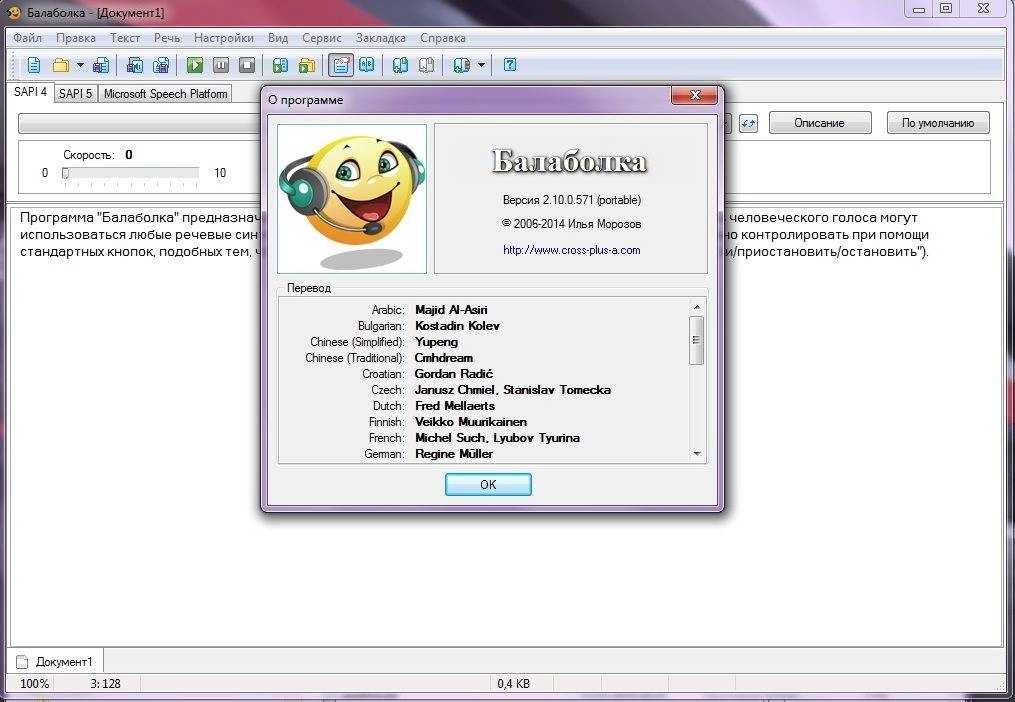Open the Речь menu
The image size is (1015, 702).
pos(167,38)
